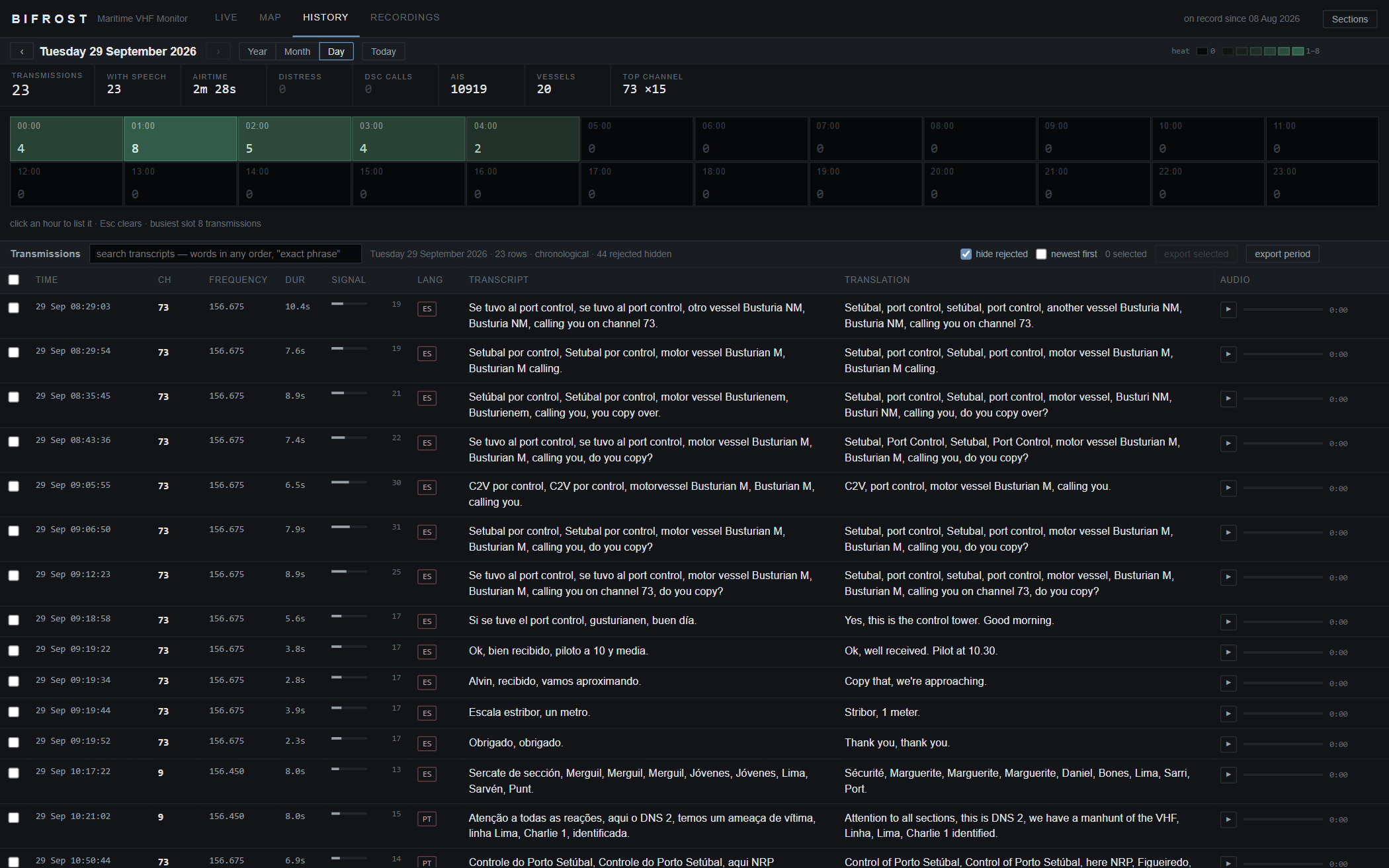Select the 01:00 hour slot with 8 transmissions
Image resolution: width=1389 pixels, height=868 pixels.
(181, 139)
